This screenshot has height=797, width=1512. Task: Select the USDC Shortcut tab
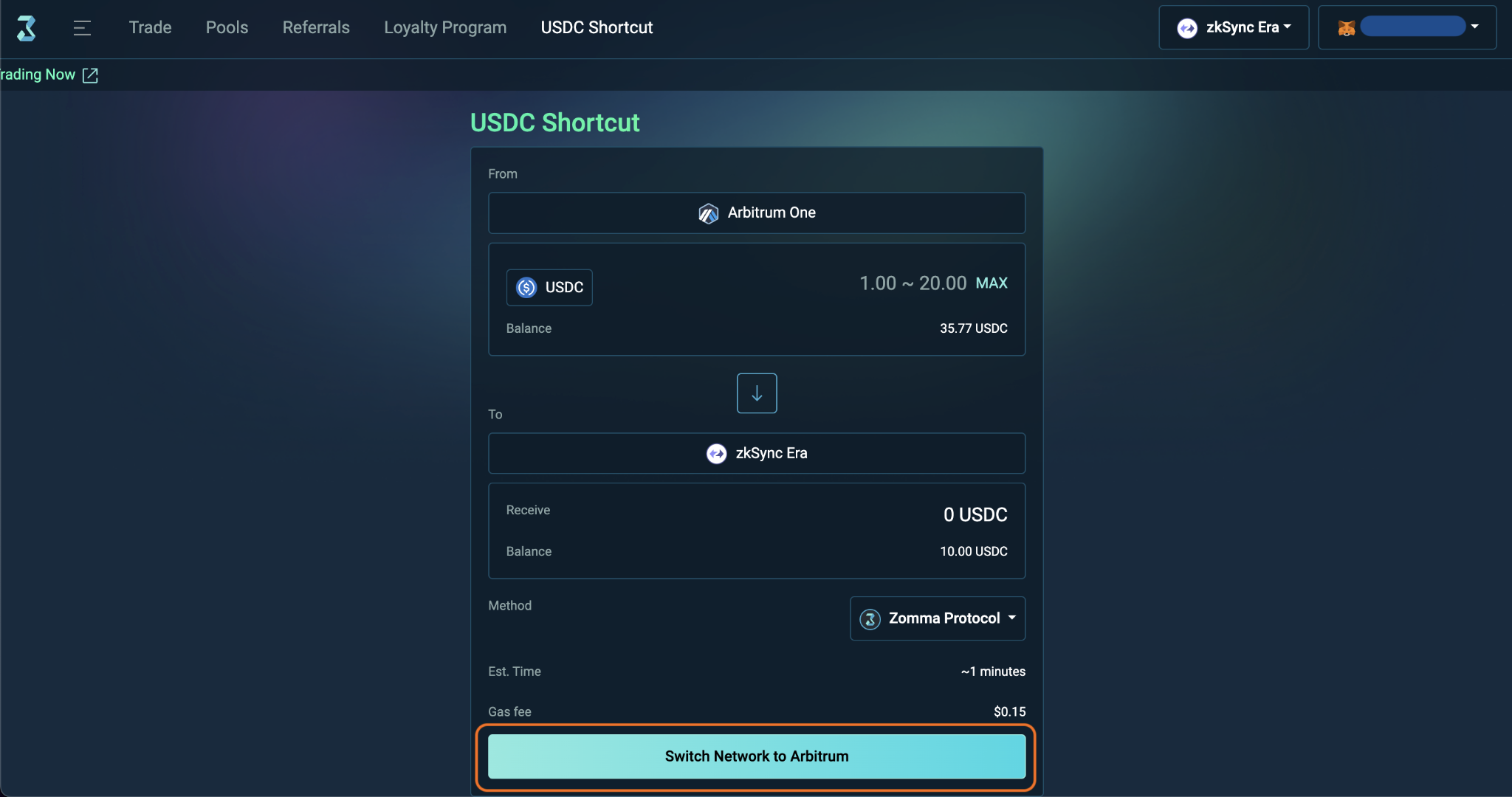597,27
